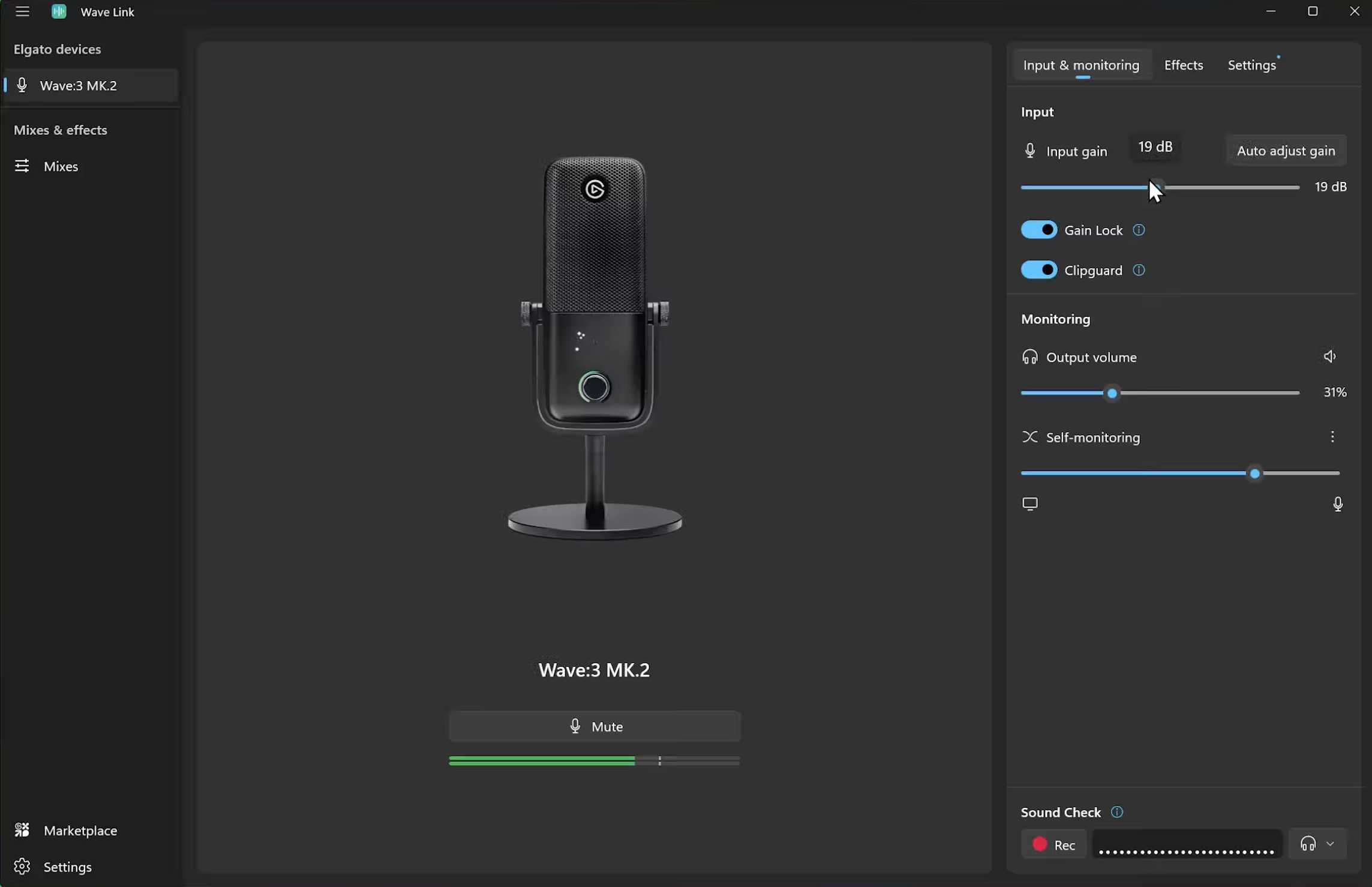Maximize the Wave Link window
Screen dimensions: 1372x887
coord(1313,11)
